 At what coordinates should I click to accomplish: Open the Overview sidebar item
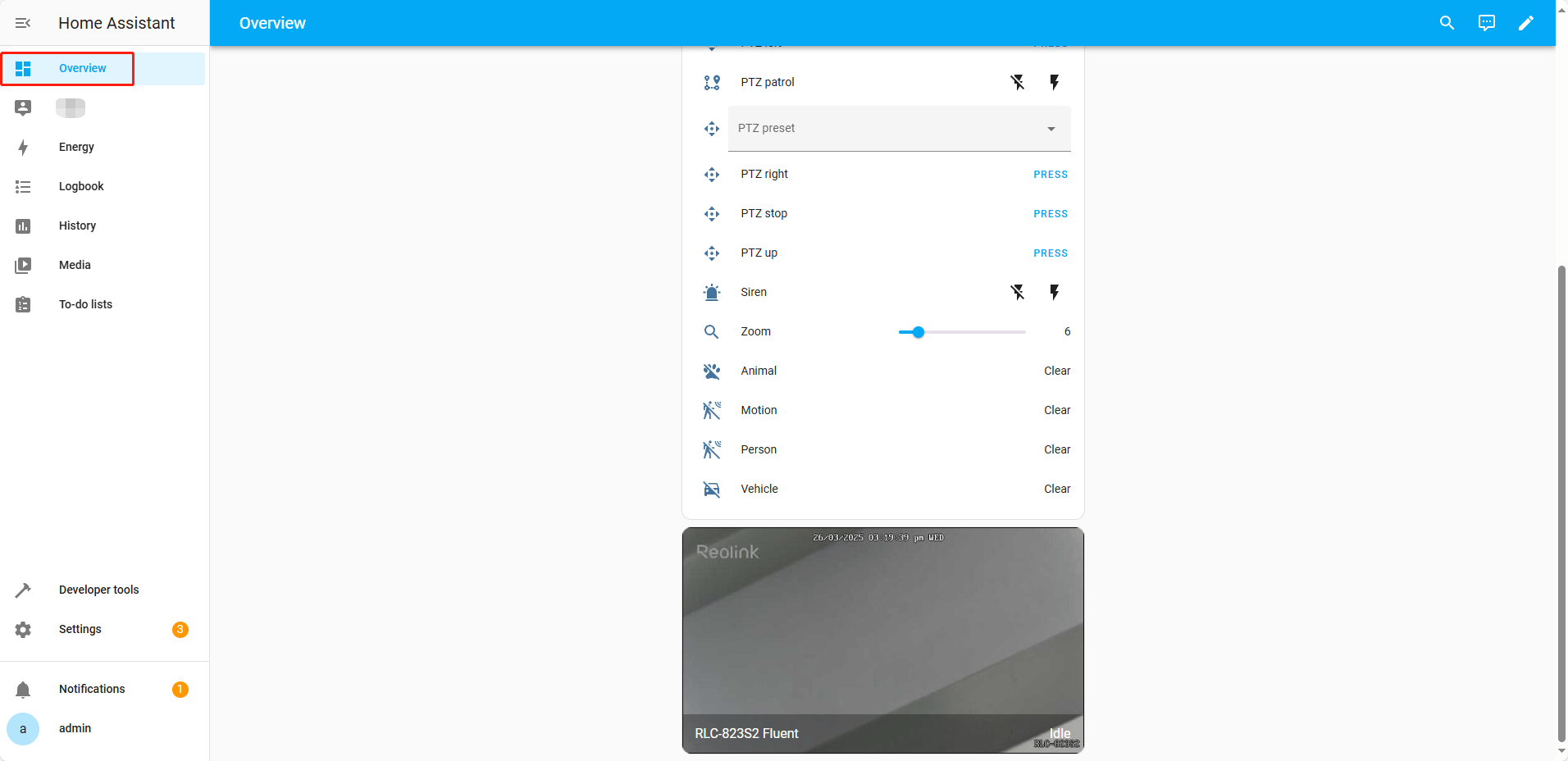pyautogui.click(x=103, y=69)
